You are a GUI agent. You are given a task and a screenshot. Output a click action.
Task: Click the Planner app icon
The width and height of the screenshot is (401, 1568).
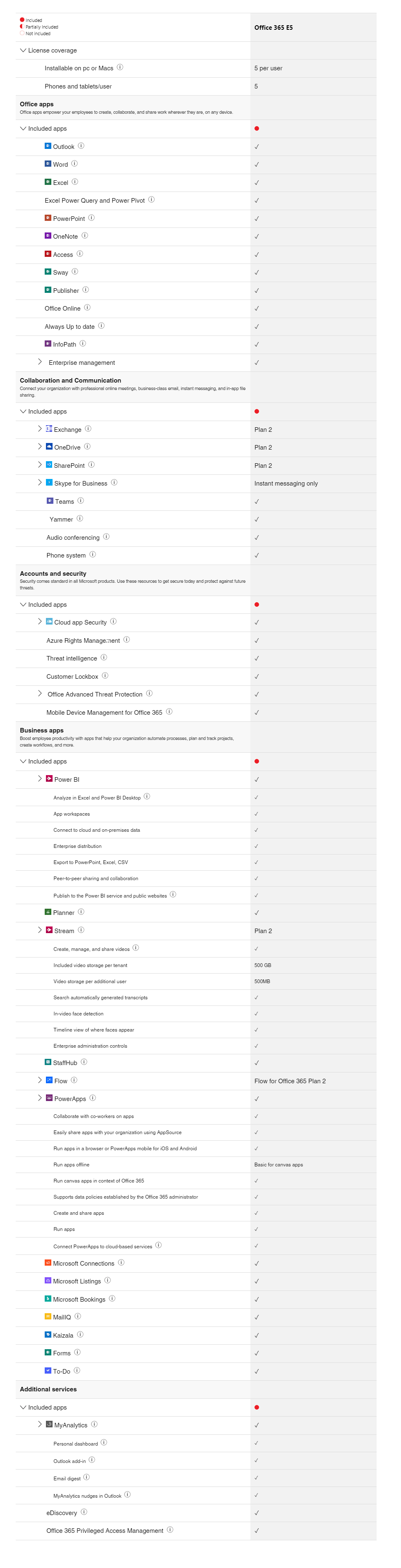pyautogui.click(x=48, y=912)
